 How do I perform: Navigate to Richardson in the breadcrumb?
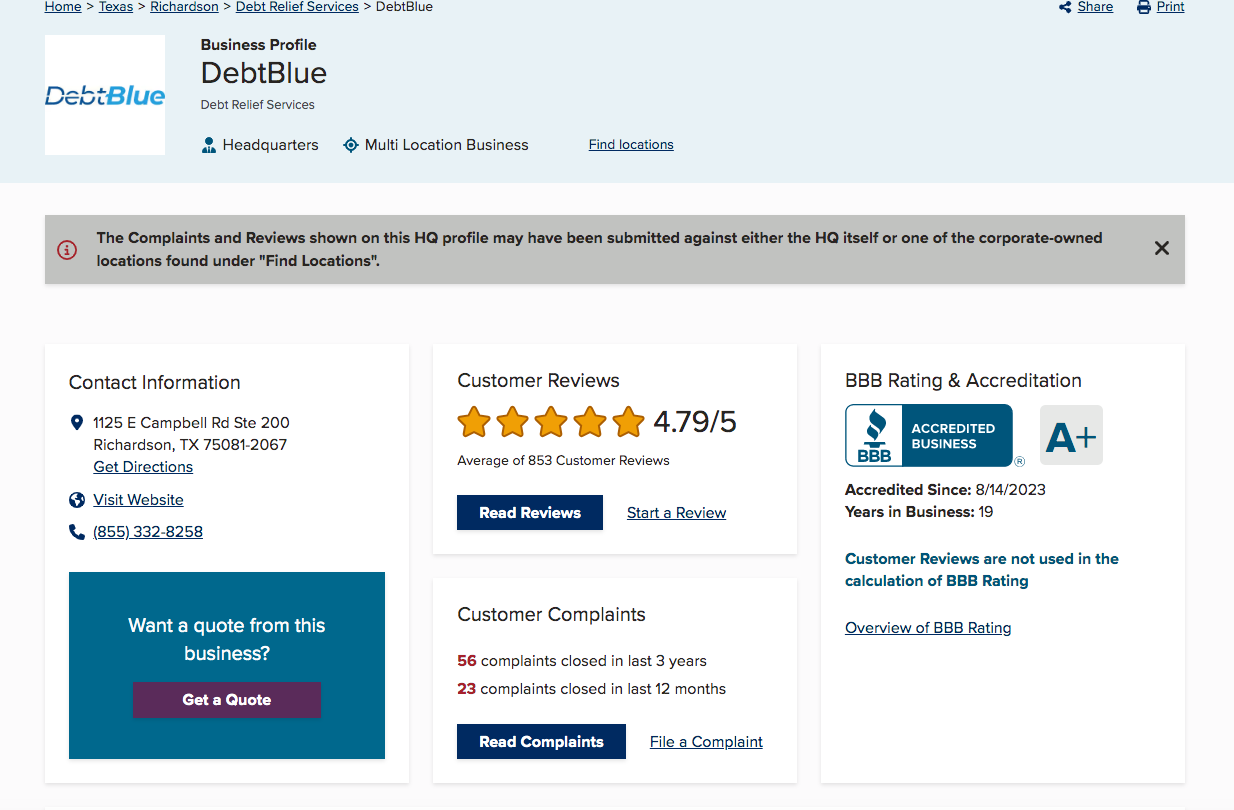pos(184,7)
